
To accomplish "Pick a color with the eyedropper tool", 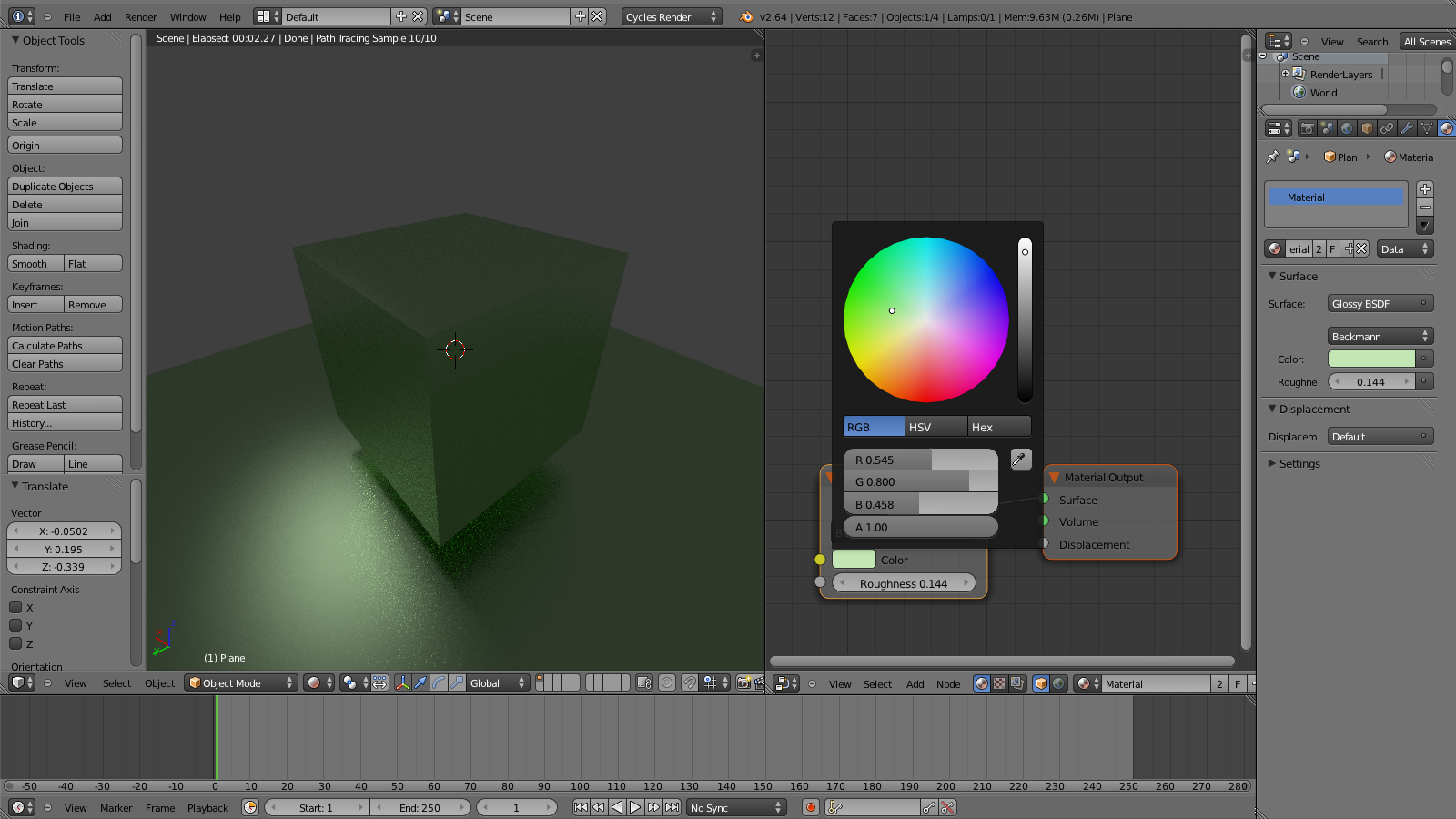I will [x=1020, y=460].
